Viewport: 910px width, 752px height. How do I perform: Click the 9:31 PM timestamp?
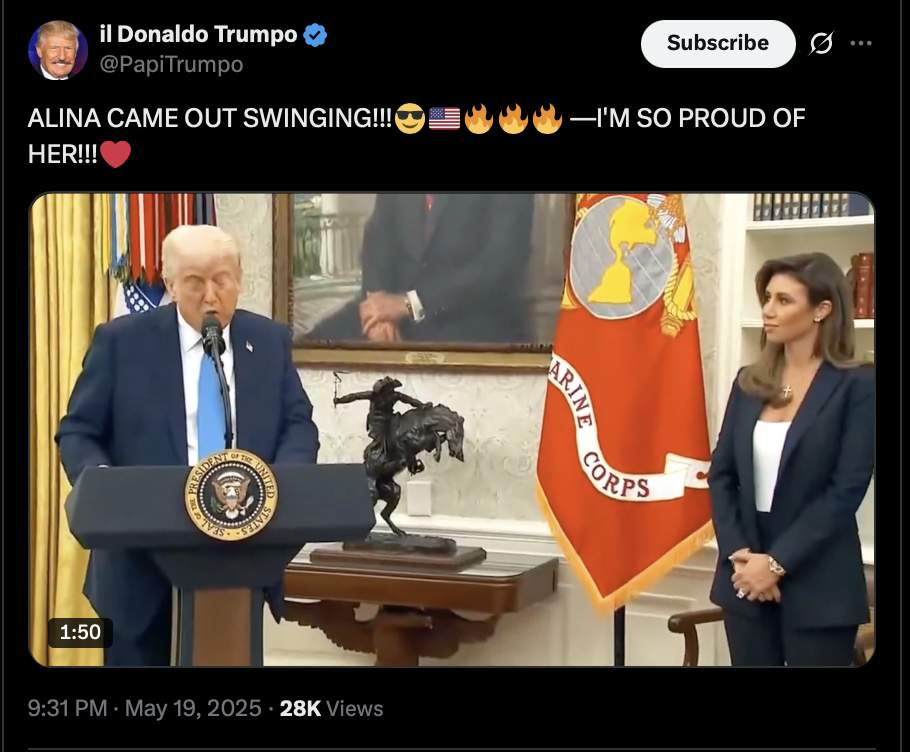pos(67,708)
